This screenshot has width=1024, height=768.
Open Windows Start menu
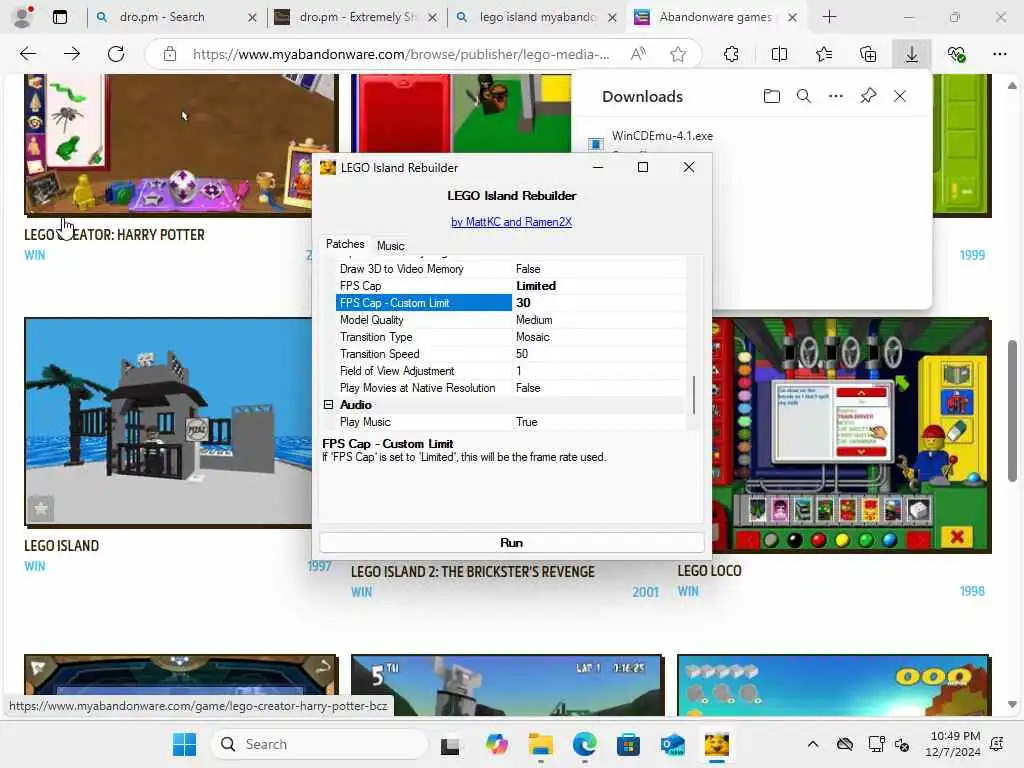(x=184, y=744)
